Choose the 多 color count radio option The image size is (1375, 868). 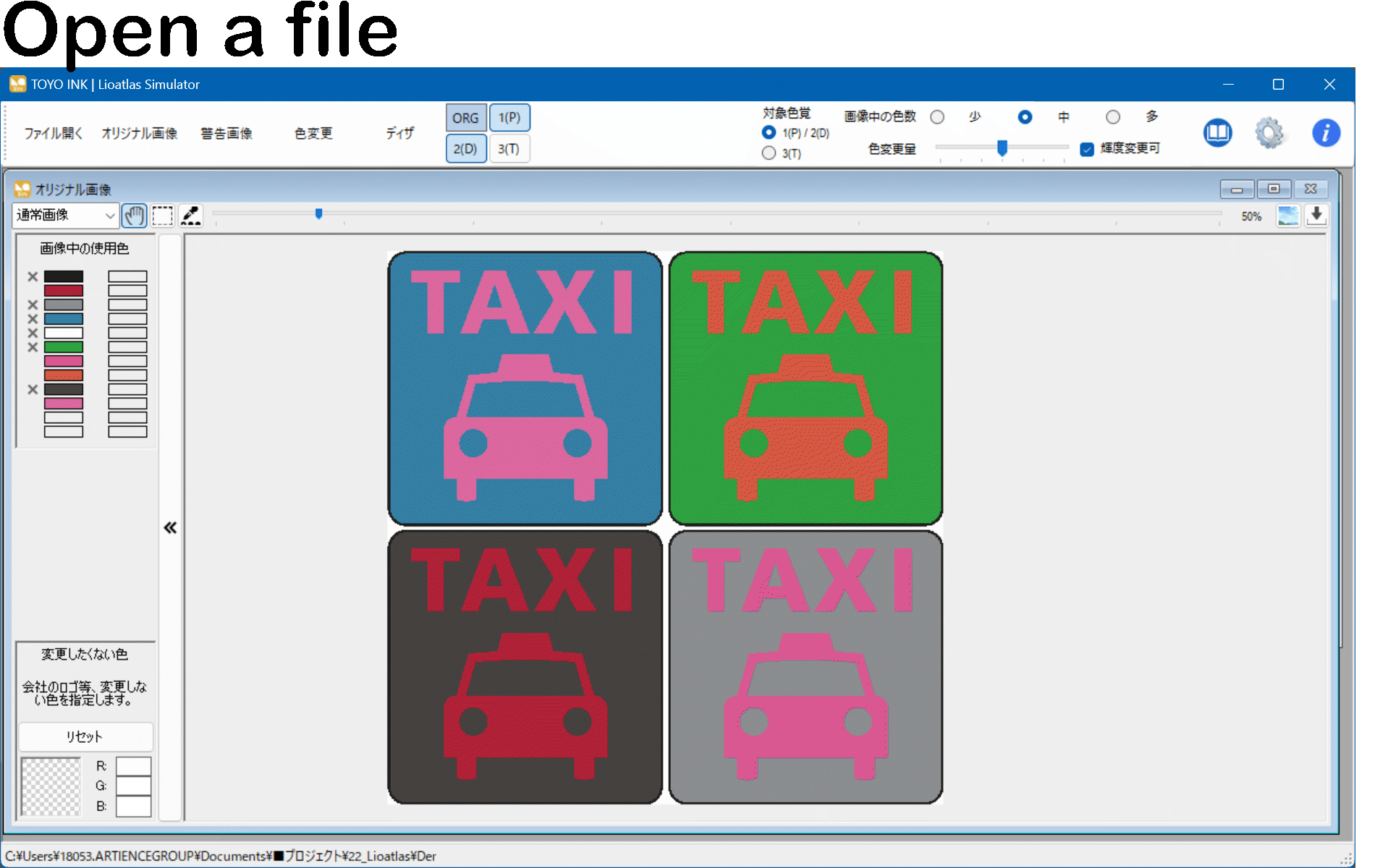pyautogui.click(x=1113, y=117)
